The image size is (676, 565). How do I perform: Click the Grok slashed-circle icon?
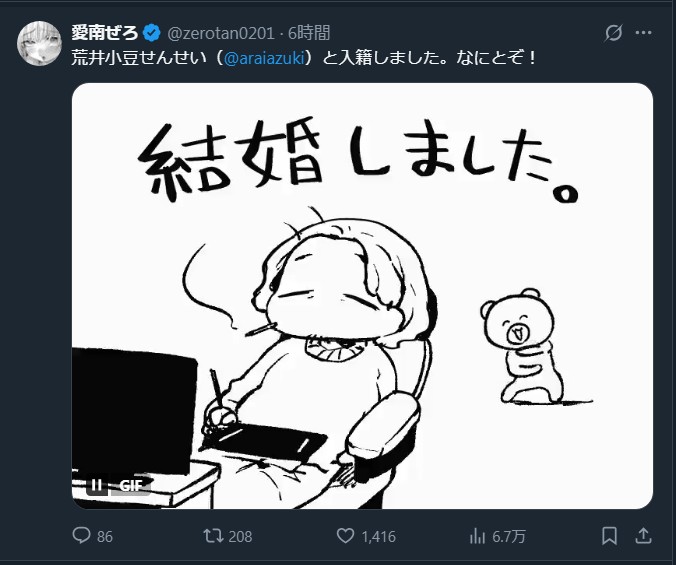[613, 33]
